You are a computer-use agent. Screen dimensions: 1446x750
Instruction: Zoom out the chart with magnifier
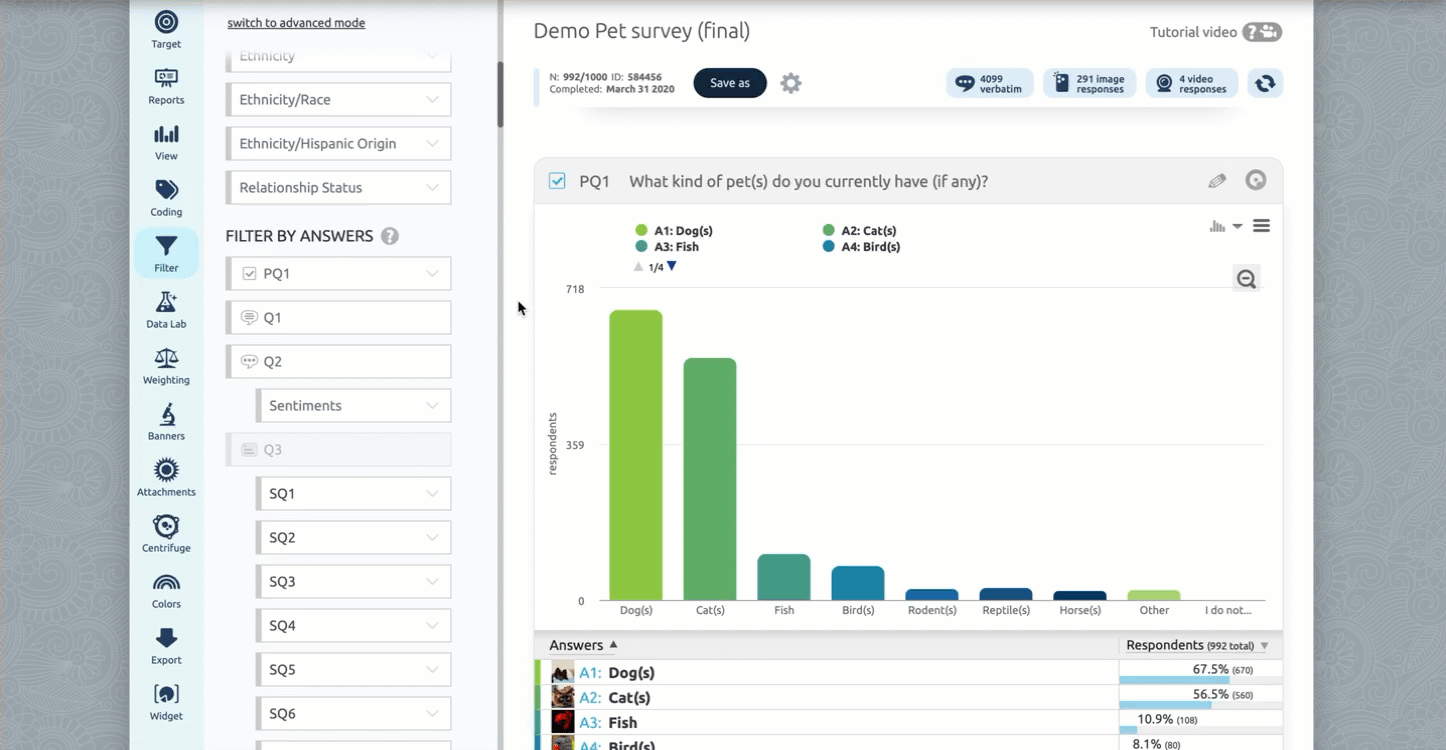pyautogui.click(x=1246, y=279)
